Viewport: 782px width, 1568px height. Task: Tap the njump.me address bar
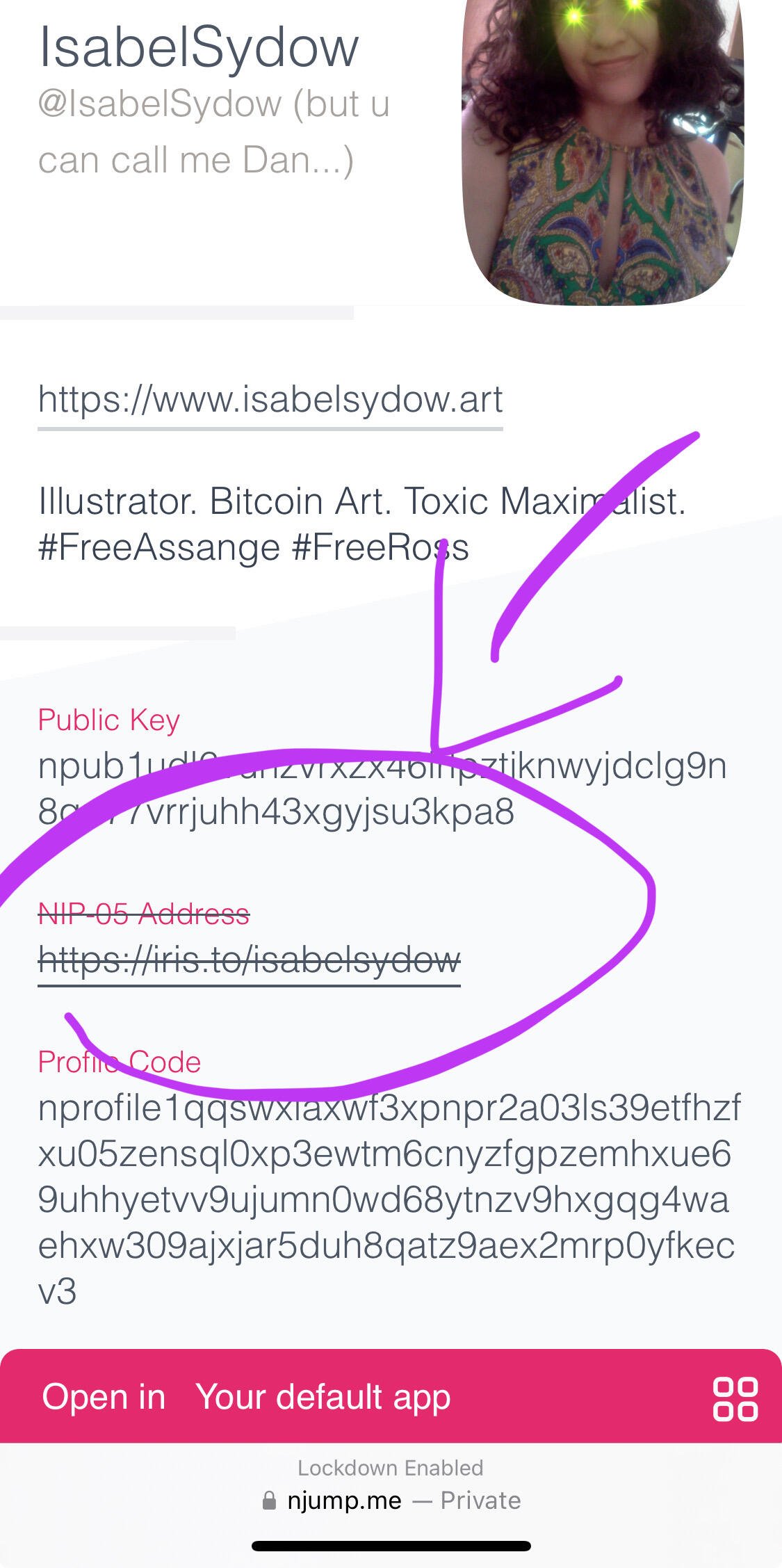[x=391, y=1501]
